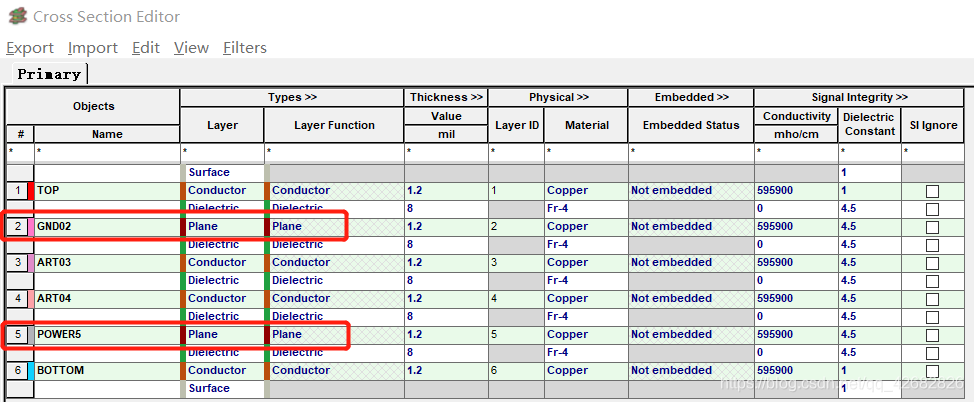Click ART04 Not embedded status cell
This screenshot has height=402, width=974.
[691, 299]
